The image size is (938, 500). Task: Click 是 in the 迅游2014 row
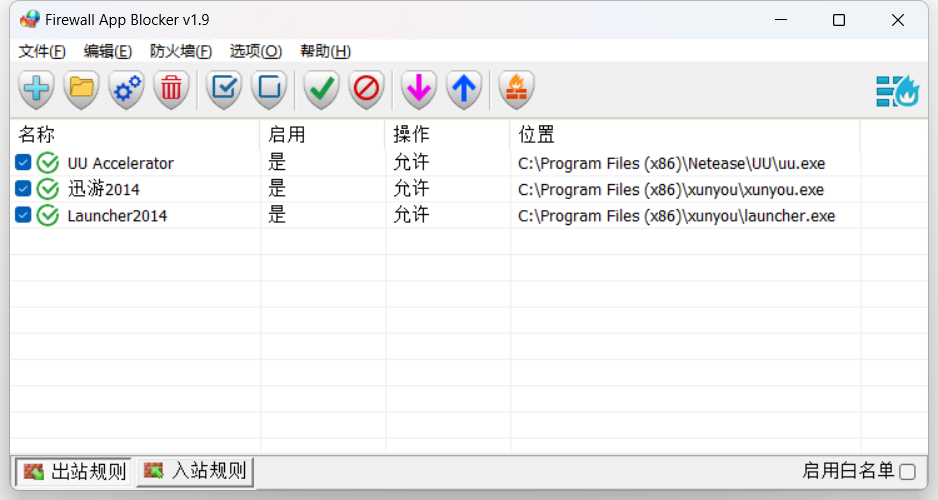pos(277,189)
